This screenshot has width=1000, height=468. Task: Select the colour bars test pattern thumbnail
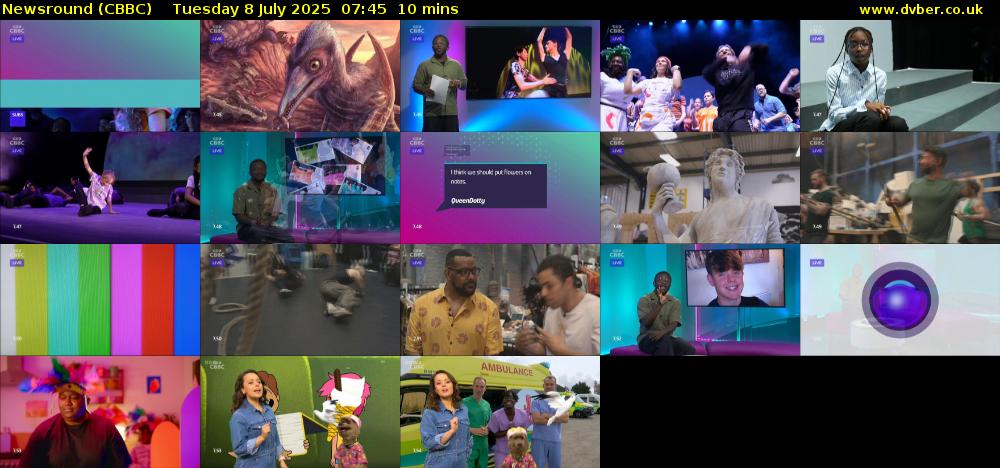[x=100, y=300]
